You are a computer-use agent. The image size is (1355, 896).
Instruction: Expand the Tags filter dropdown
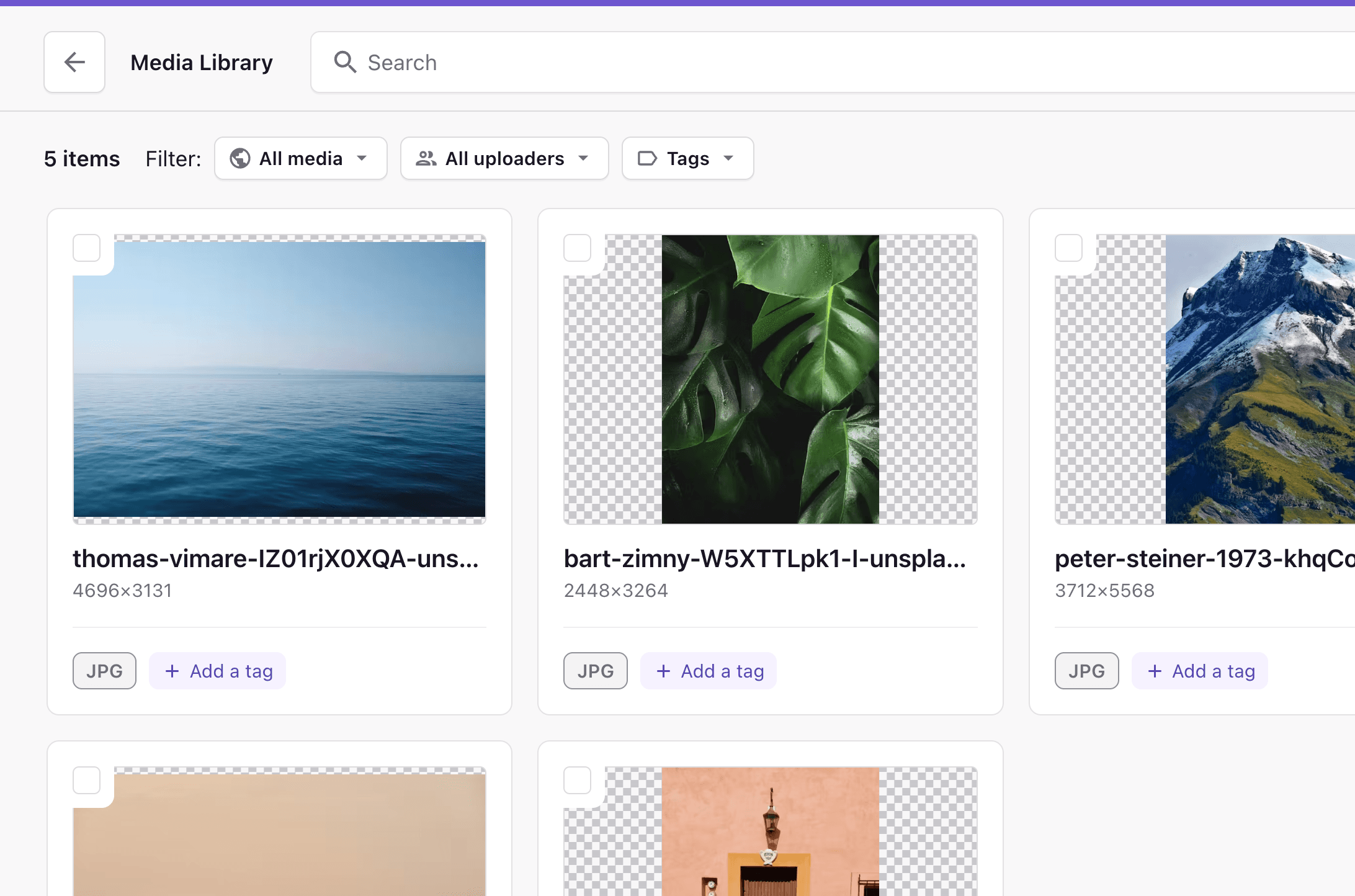pos(687,158)
